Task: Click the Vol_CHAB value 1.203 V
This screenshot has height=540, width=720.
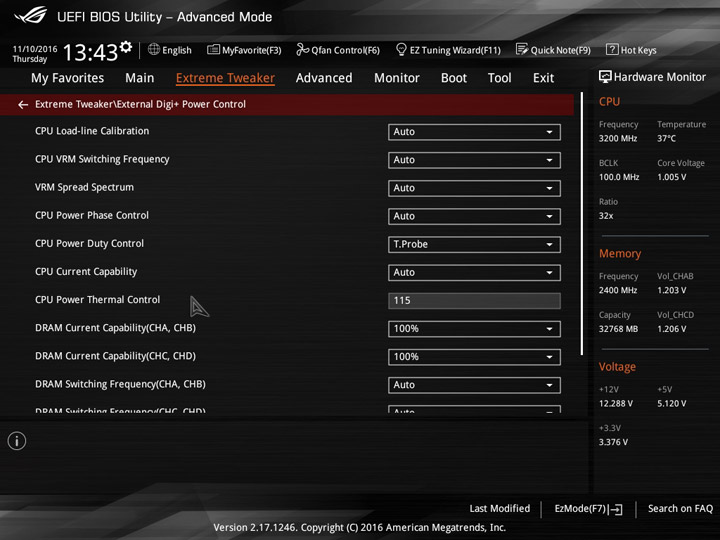Action: pos(671,290)
